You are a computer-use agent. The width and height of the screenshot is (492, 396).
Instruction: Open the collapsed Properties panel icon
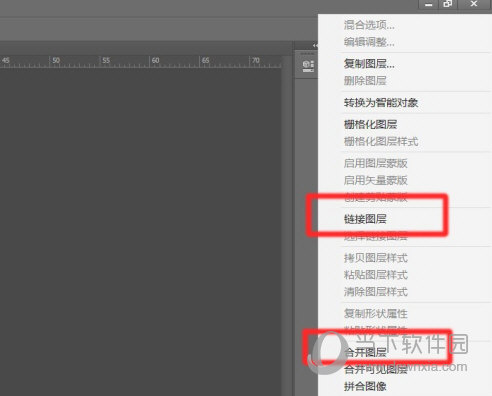click(x=308, y=66)
